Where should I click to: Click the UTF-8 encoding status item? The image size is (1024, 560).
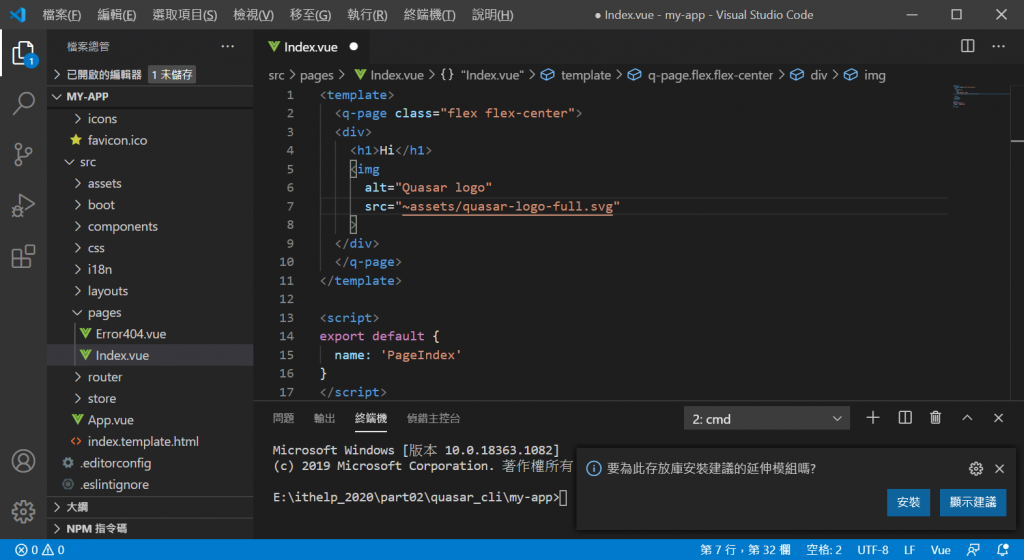[x=872, y=550]
